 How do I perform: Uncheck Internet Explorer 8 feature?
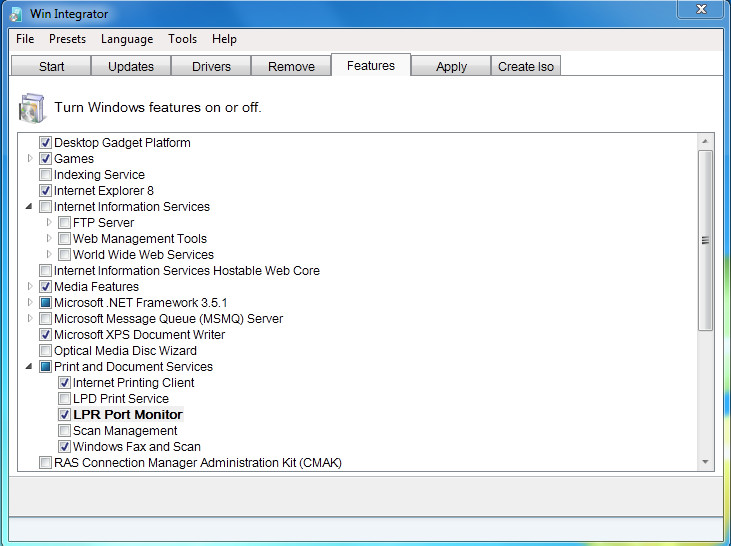pyautogui.click(x=45, y=191)
